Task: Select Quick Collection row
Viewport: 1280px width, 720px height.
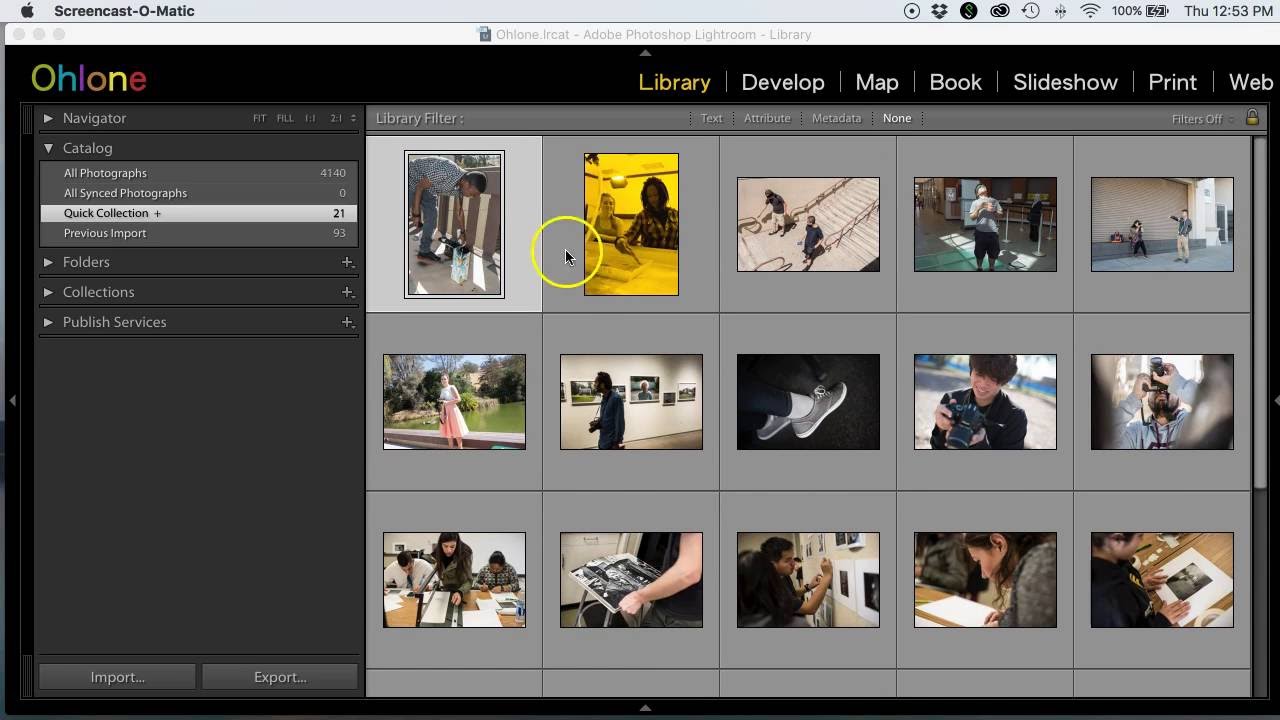Action: [x=198, y=213]
